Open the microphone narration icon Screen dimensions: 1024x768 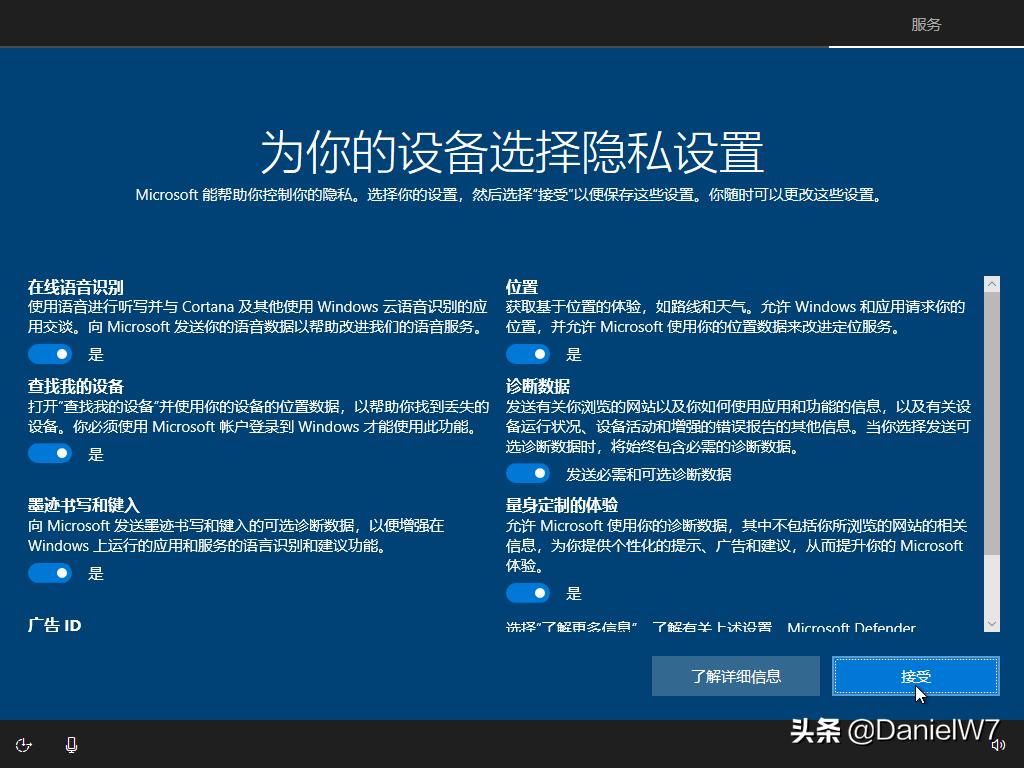point(70,745)
